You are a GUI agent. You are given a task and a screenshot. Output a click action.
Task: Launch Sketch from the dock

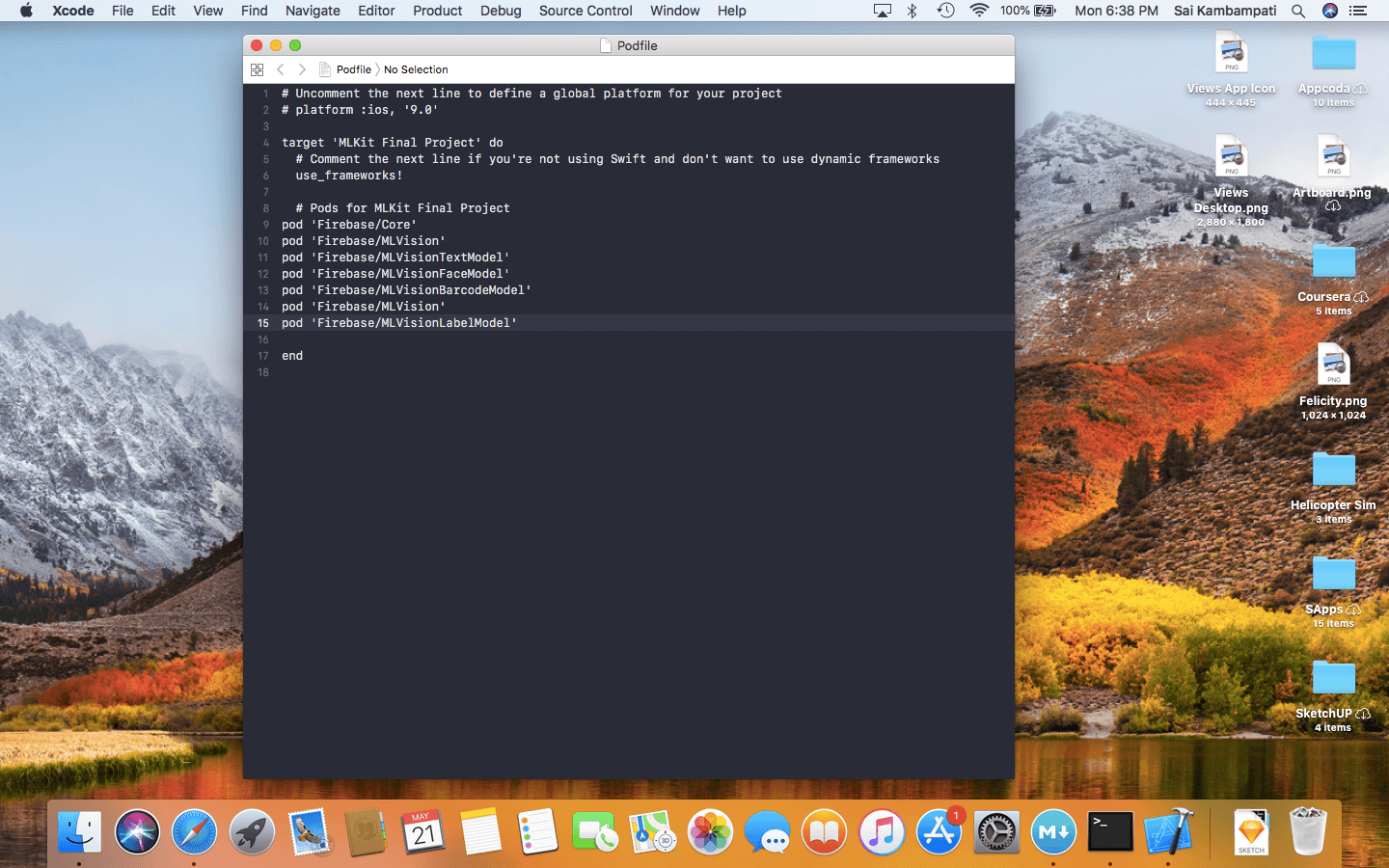pos(1251,831)
